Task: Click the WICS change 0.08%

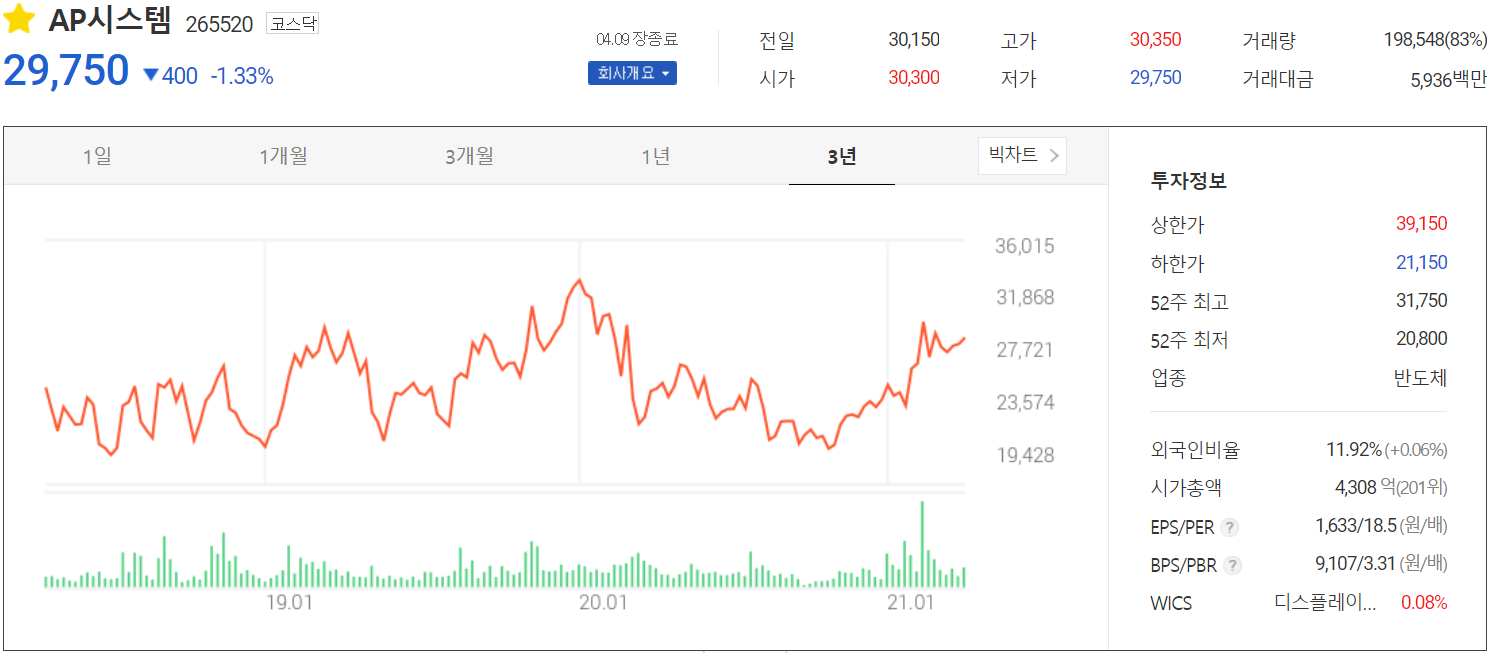Action: click(1424, 602)
